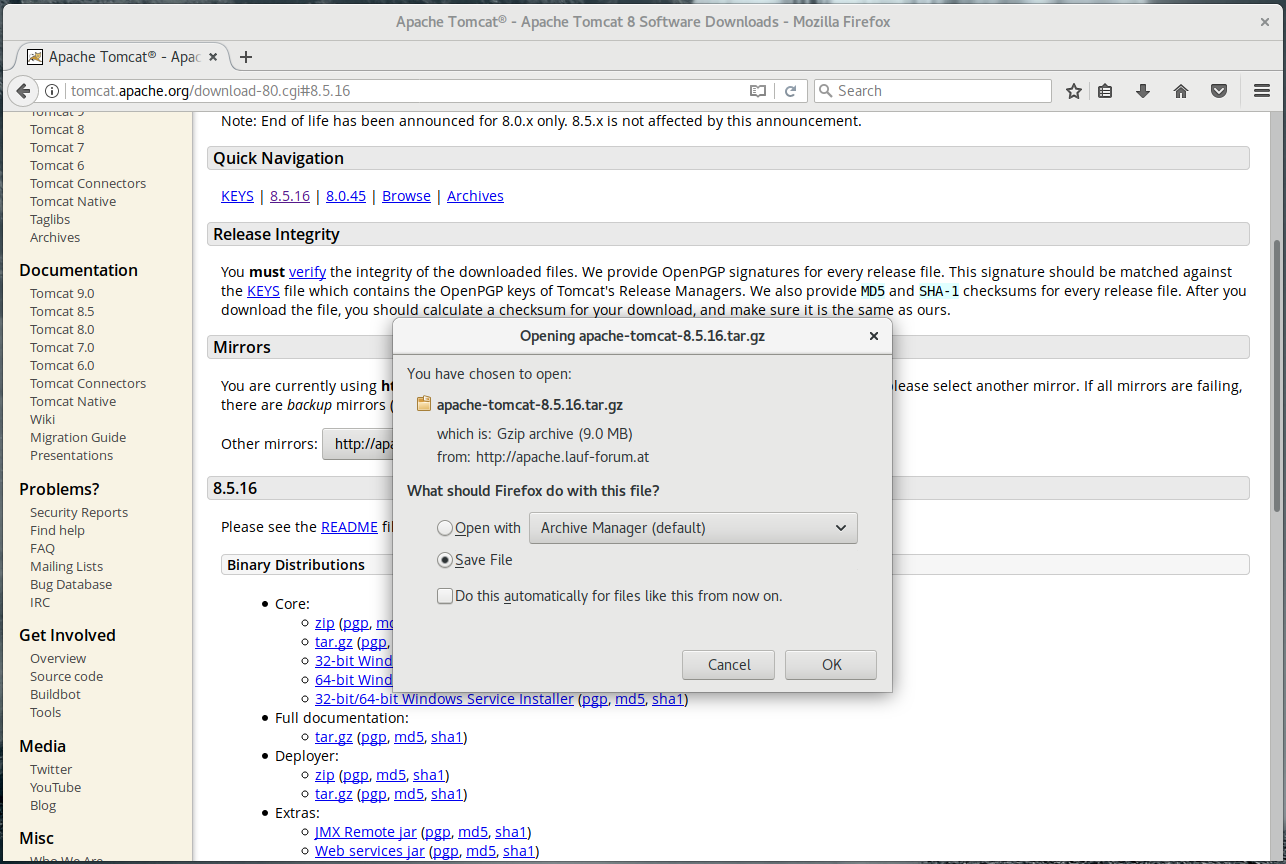
Task: Click the archive file icon in dialog
Action: (x=424, y=405)
